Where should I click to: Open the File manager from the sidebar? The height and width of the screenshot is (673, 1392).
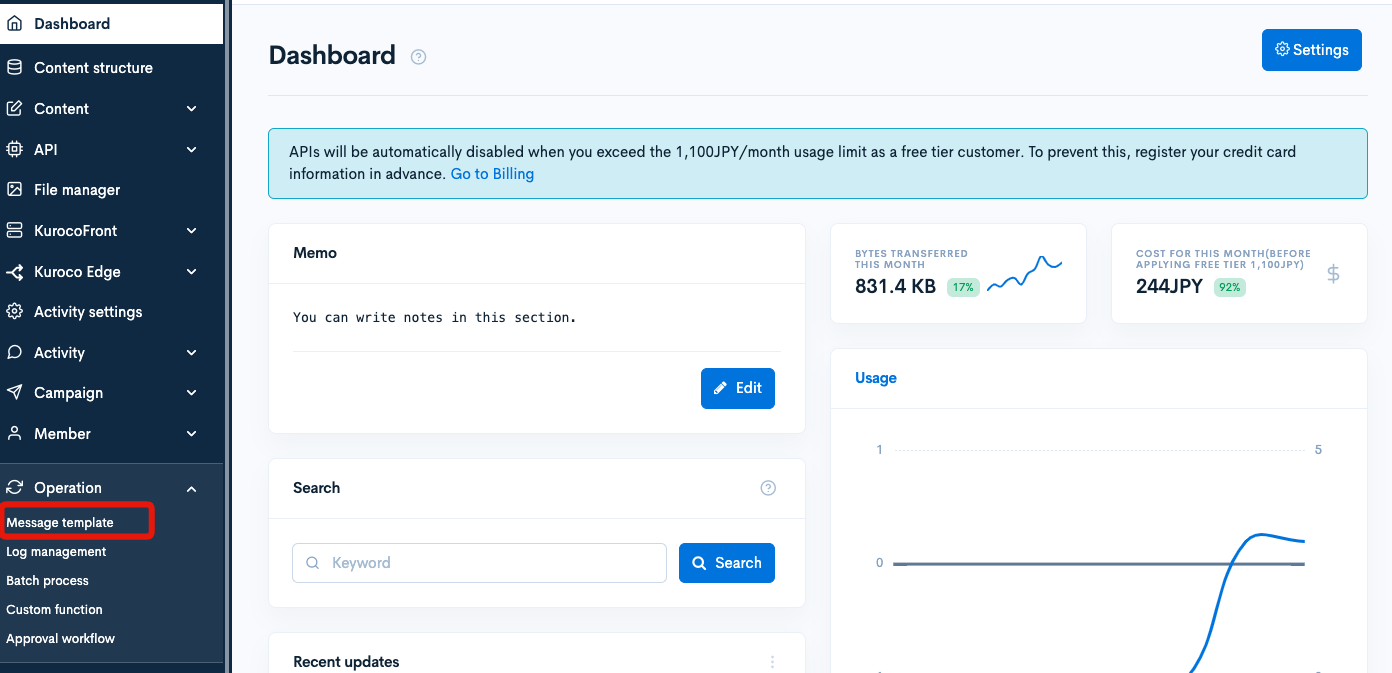[15, 189]
